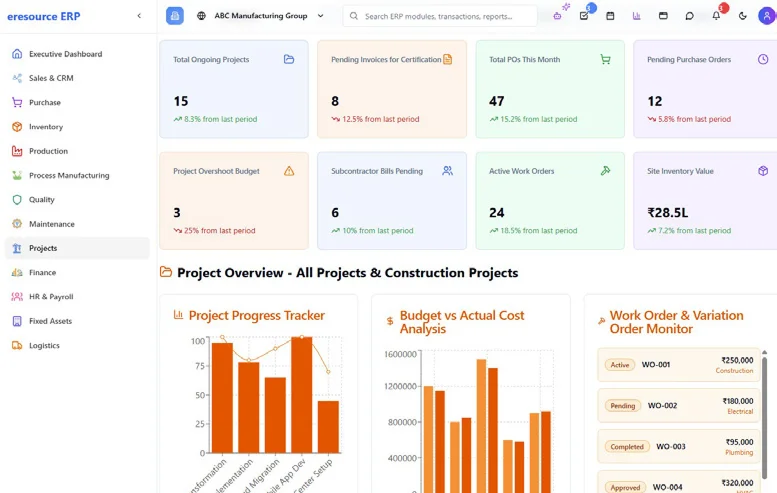Open the chat messages icon
The width and height of the screenshot is (777, 493).
point(690,16)
